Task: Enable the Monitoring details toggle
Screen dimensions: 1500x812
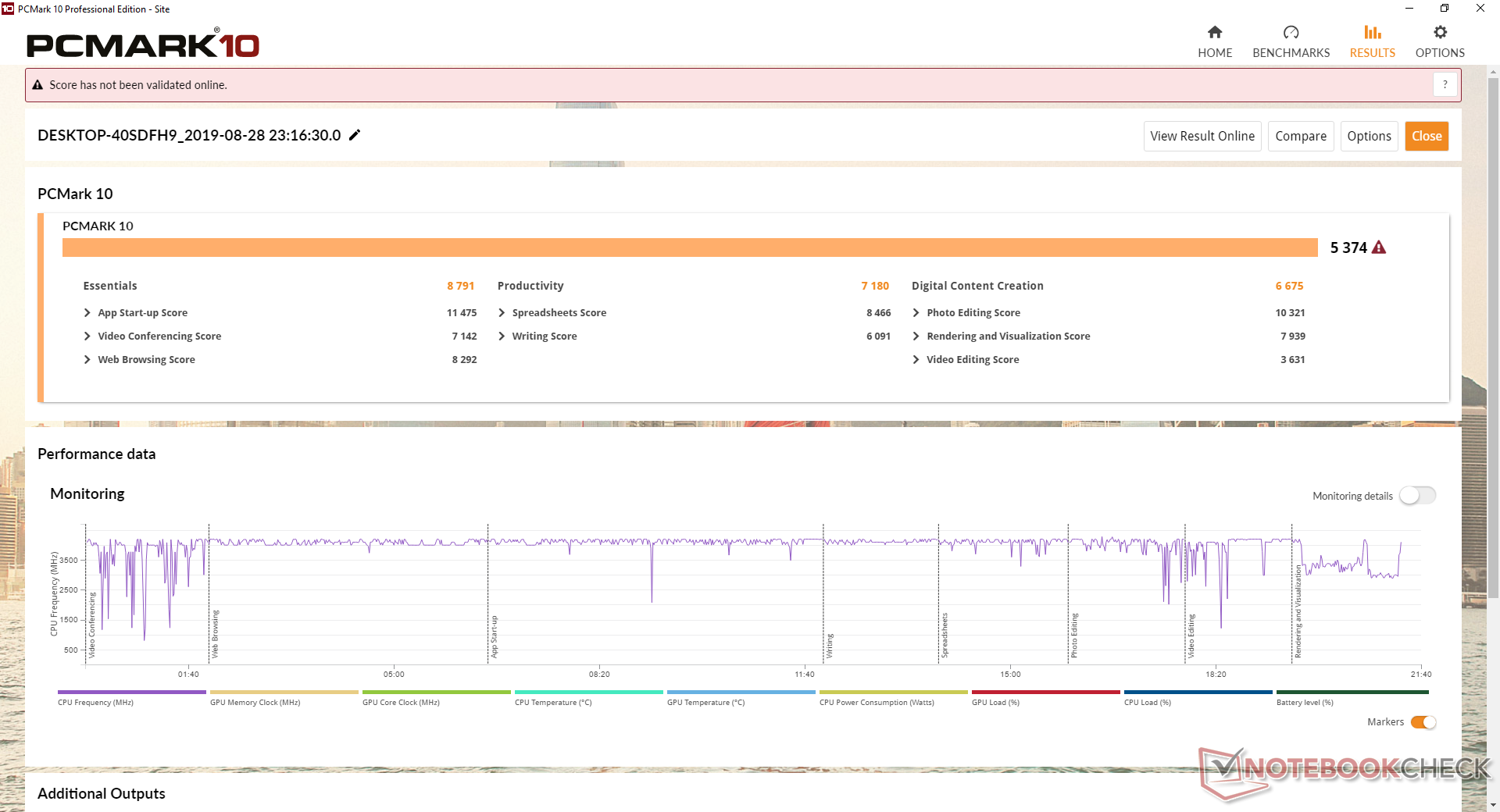Action: point(1417,496)
